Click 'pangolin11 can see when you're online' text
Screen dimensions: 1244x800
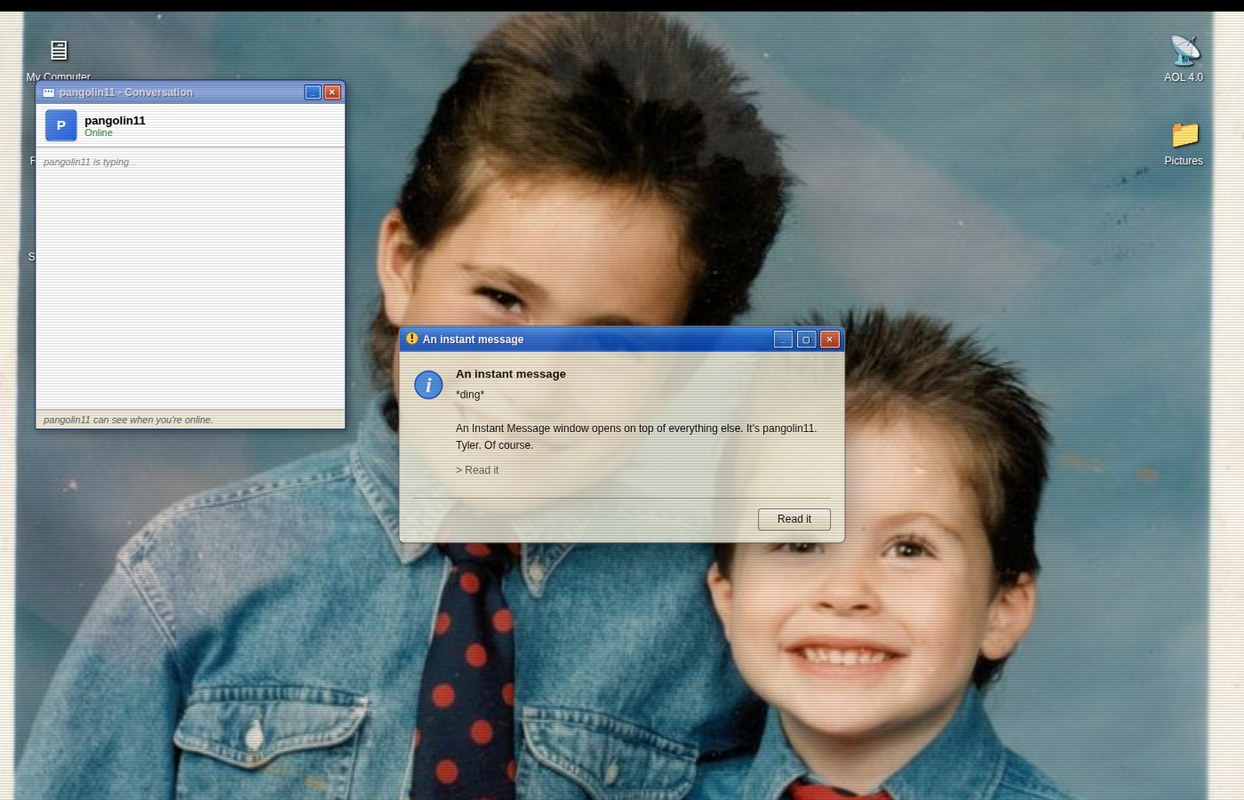coord(128,420)
